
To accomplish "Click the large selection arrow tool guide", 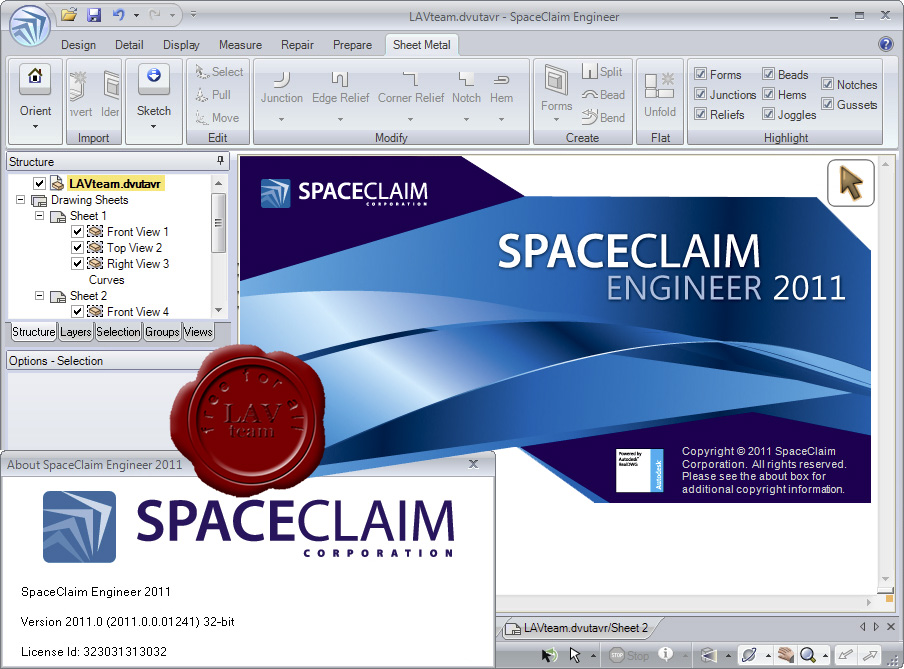I will [851, 183].
